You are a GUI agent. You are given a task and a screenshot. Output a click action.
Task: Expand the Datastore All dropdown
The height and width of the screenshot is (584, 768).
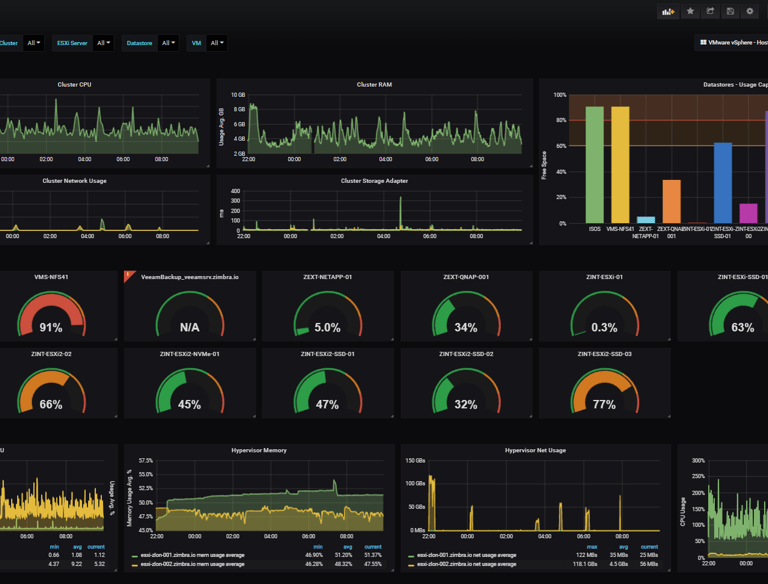pyautogui.click(x=168, y=43)
